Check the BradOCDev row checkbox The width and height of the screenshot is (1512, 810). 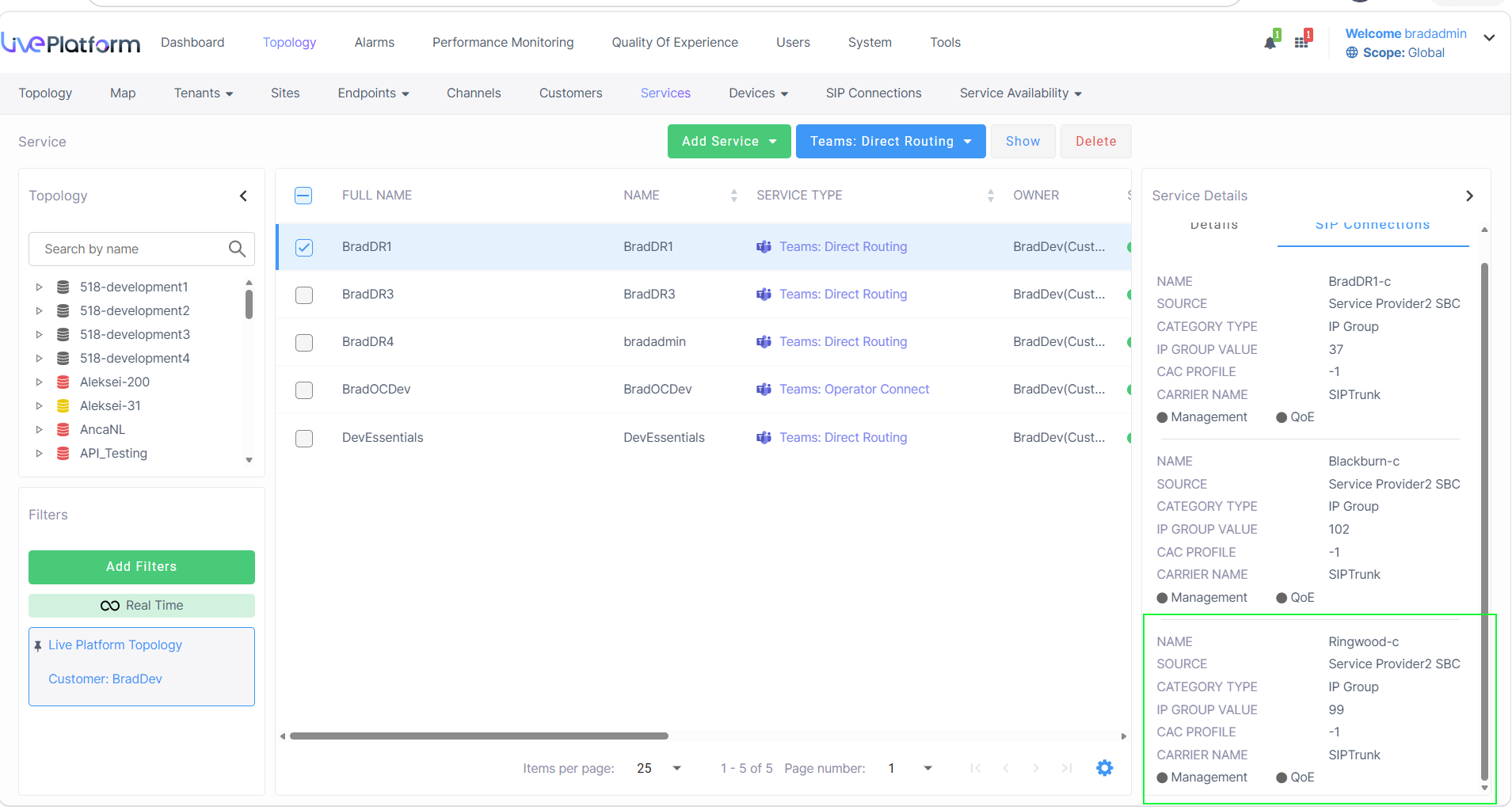tap(304, 390)
